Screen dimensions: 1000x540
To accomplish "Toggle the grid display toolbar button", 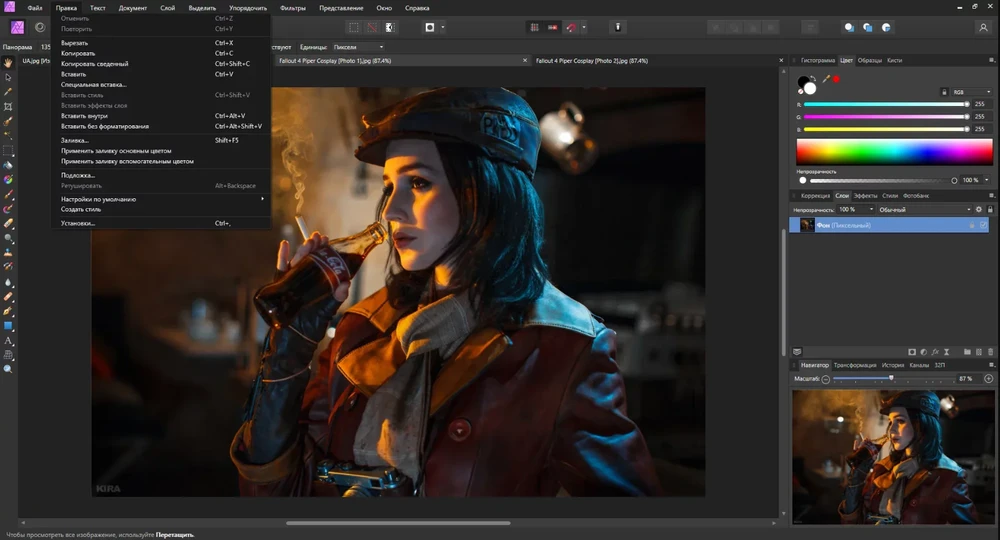I will (534, 27).
